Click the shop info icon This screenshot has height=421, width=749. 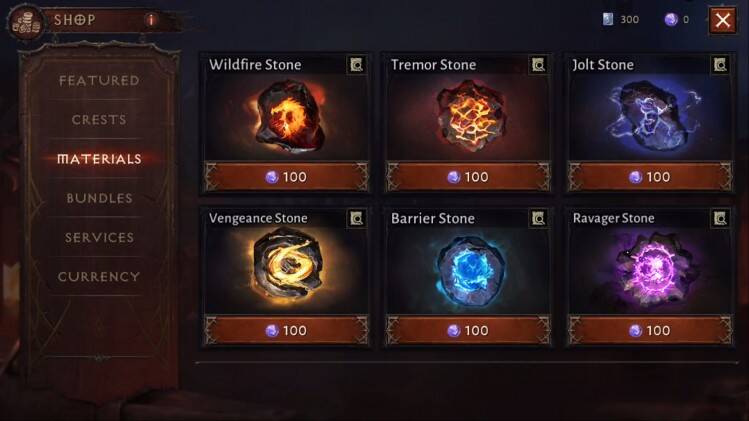(x=151, y=20)
